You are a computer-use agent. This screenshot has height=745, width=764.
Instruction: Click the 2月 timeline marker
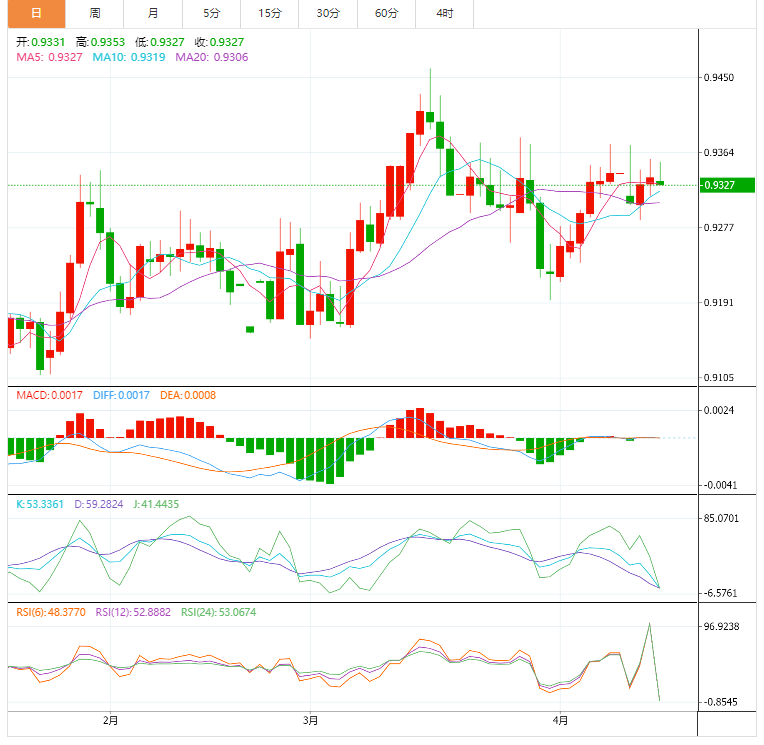(111, 720)
